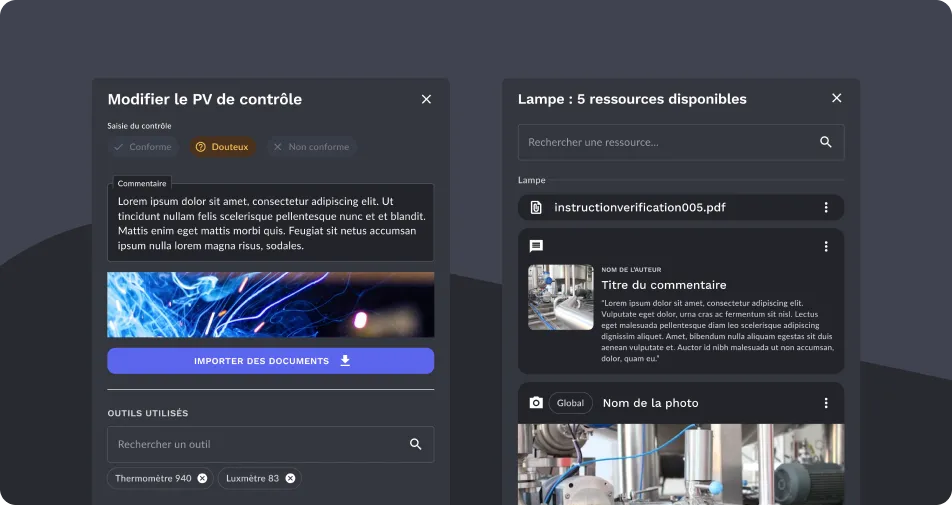Focus the Rechercher un outil field

271,444
